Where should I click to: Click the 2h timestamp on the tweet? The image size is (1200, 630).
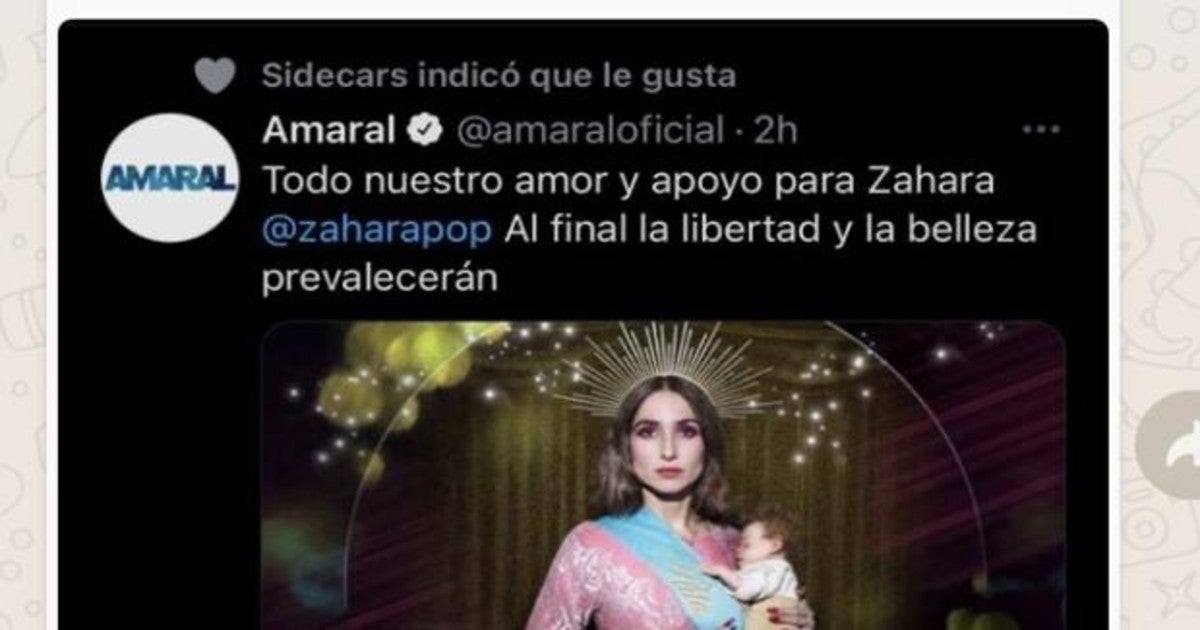(776, 130)
